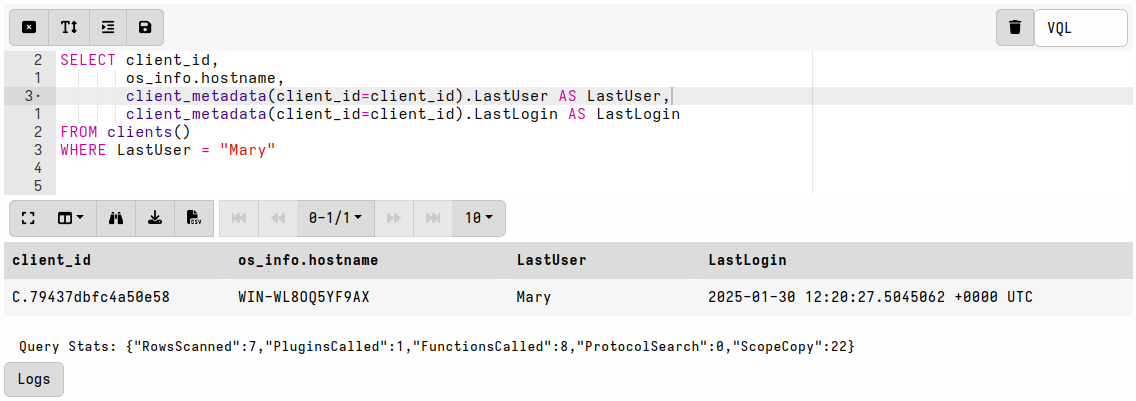Screen dimensions: 1136x401
Task: Click the Logs button
Action: 34,380
